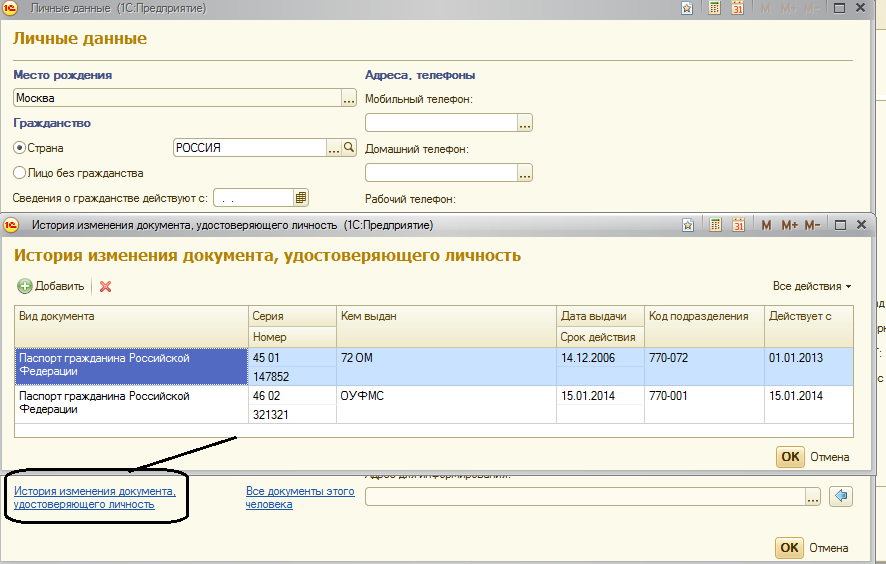
Task: Select first passport row with series 45 01
Action: pos(434,367)
